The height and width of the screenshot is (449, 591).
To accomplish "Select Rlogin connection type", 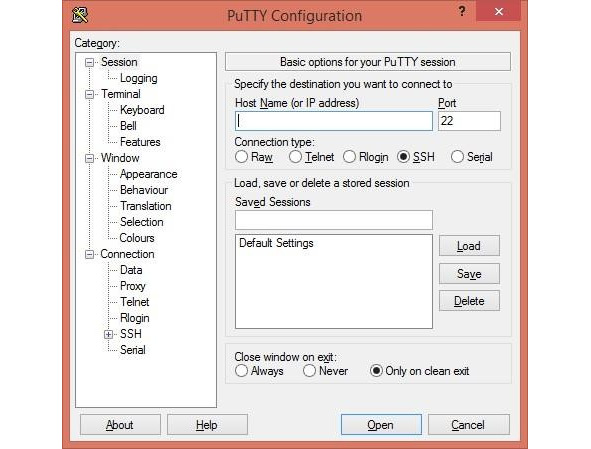I will [349, 157].
